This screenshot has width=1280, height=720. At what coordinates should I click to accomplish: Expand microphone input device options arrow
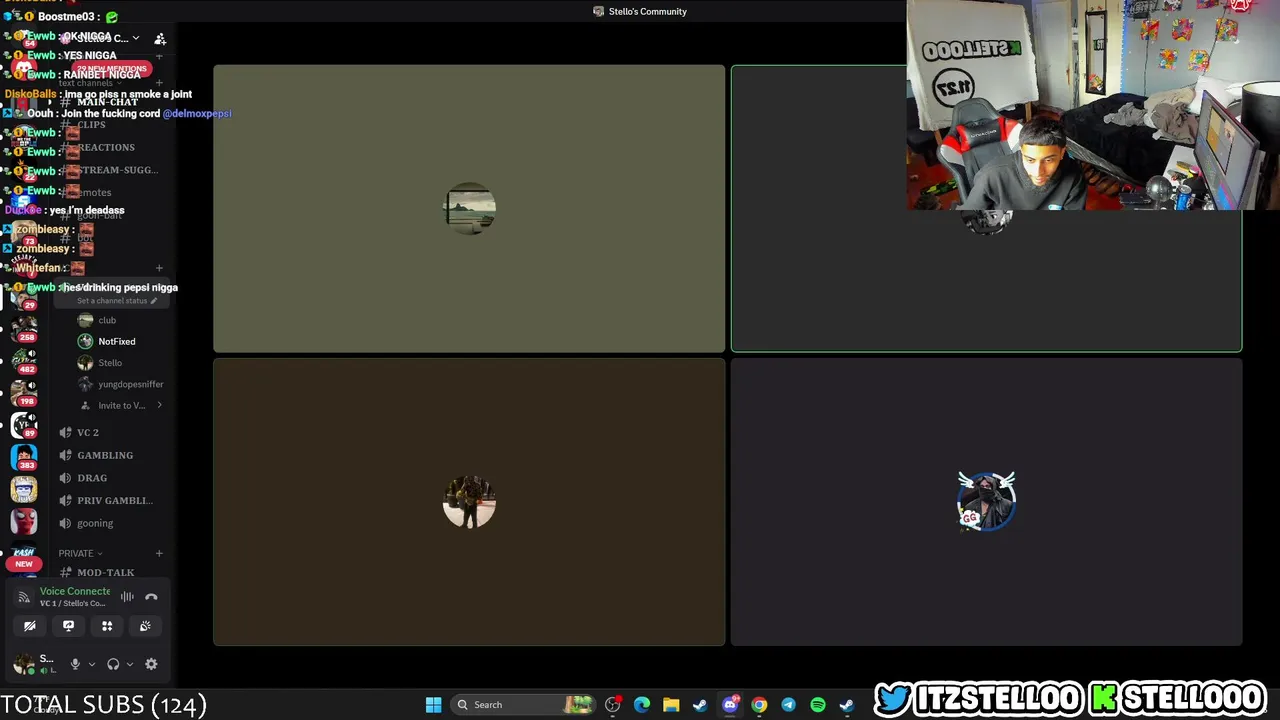[91, 664]
